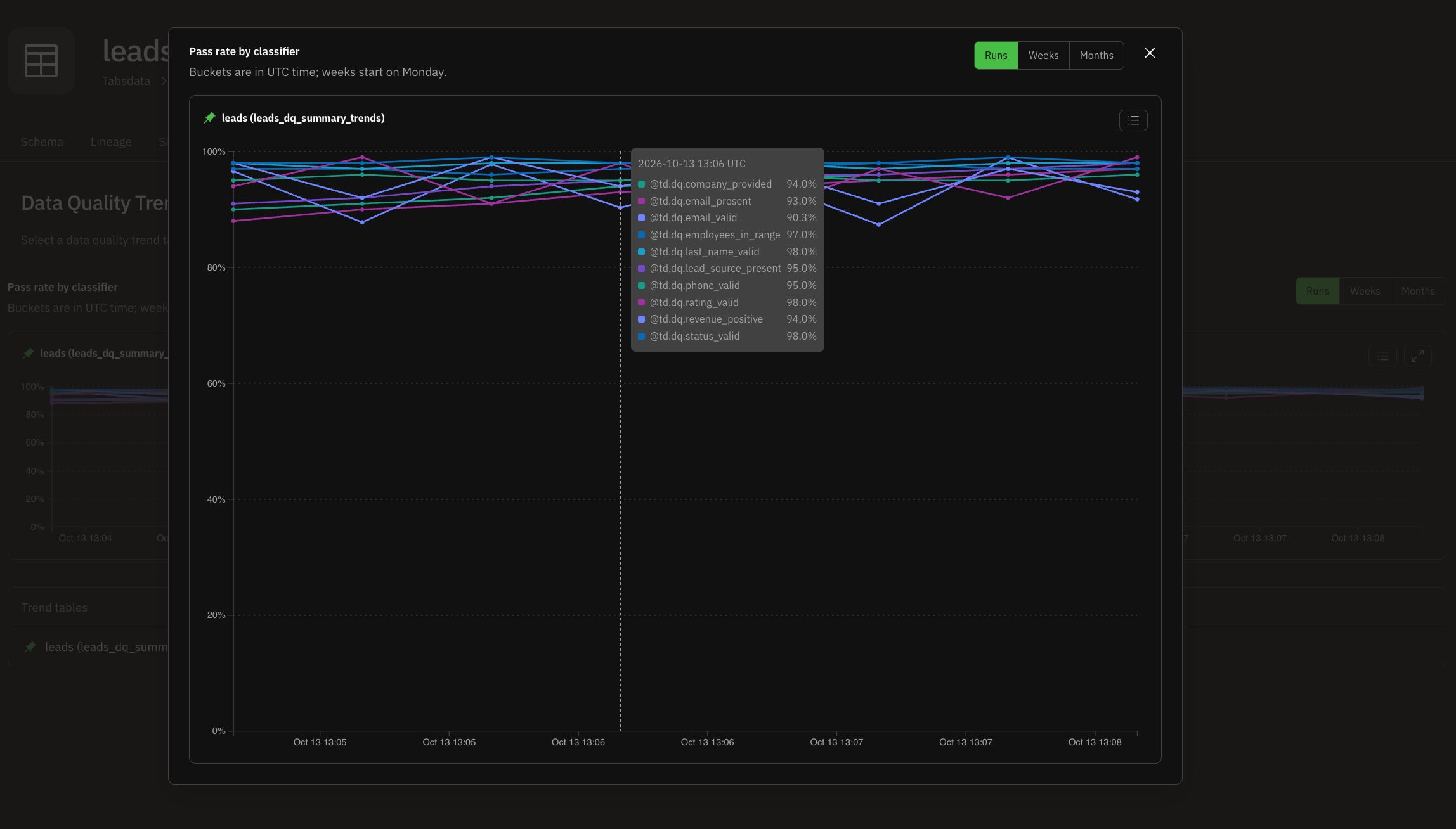Click the modal chart title leads (leads_dq_summary_trends)
The width and height of the screenshot is (1456, 829).
[303, 118]
